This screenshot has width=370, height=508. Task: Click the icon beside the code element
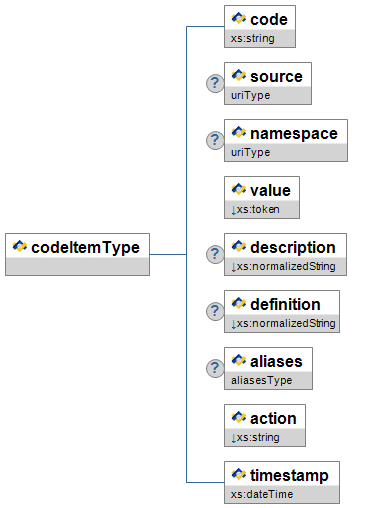239,18
